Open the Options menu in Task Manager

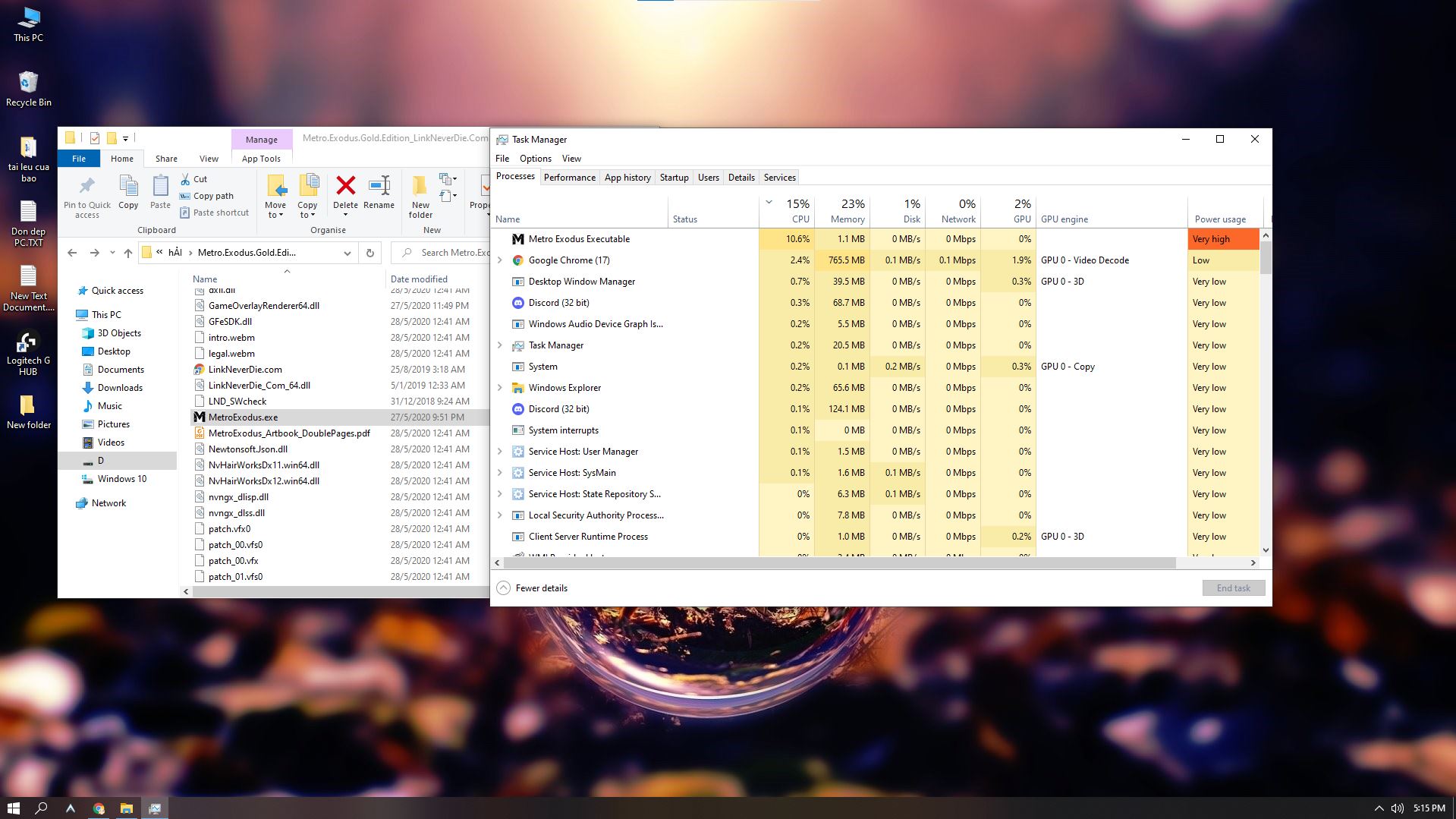(535, 159)
